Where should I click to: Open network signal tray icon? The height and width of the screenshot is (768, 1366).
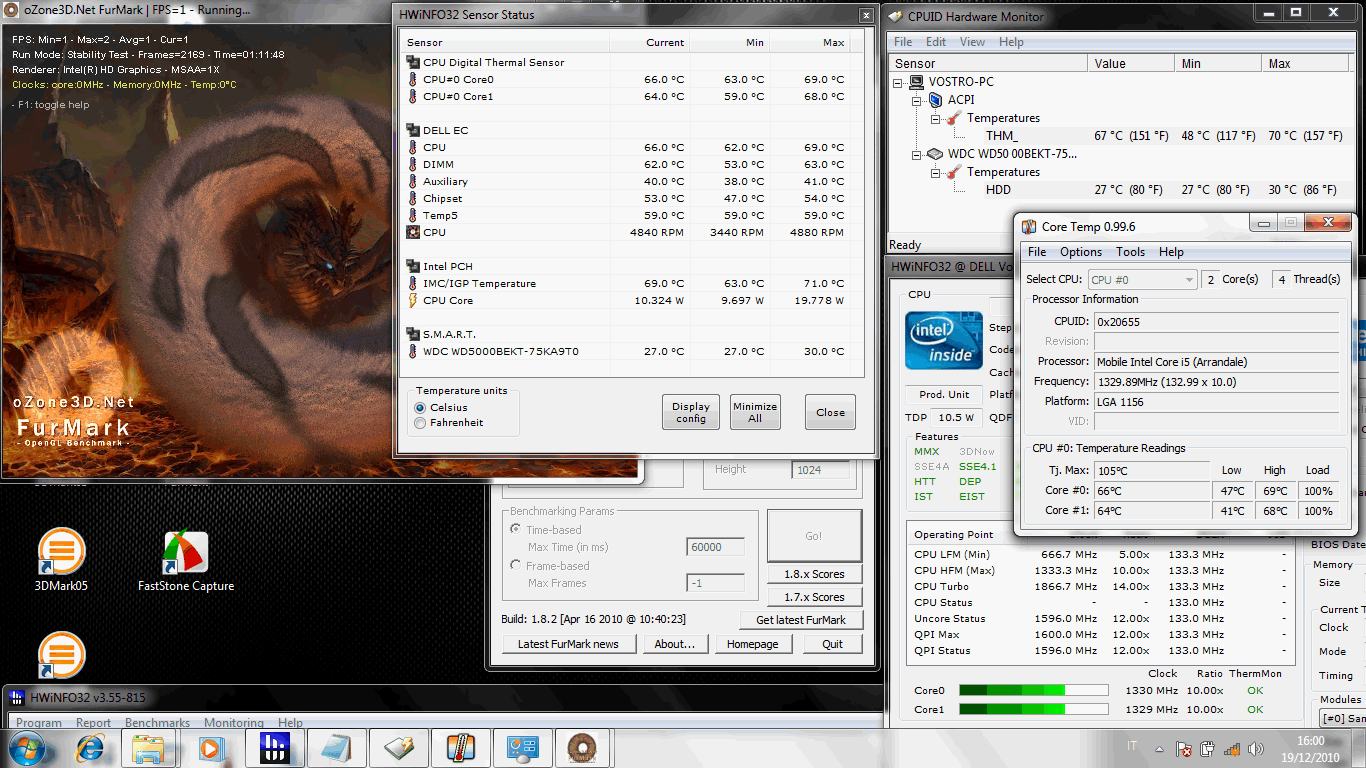(1232, 748)
